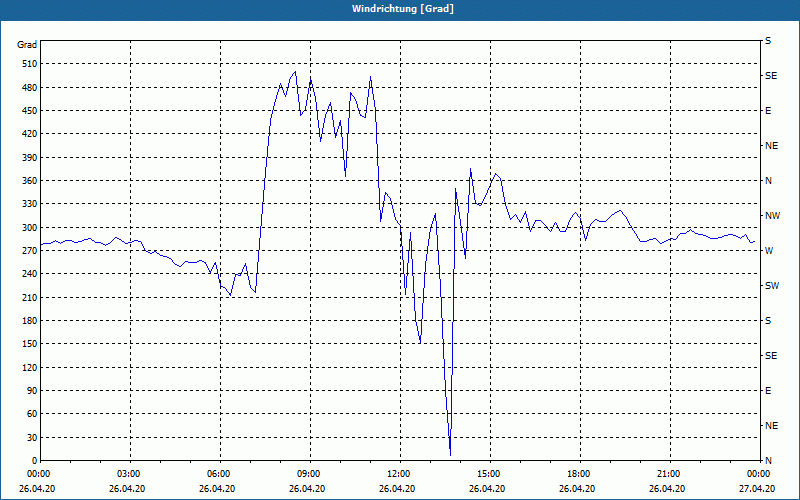Pick the 12:00 time label

click(397, 474)
